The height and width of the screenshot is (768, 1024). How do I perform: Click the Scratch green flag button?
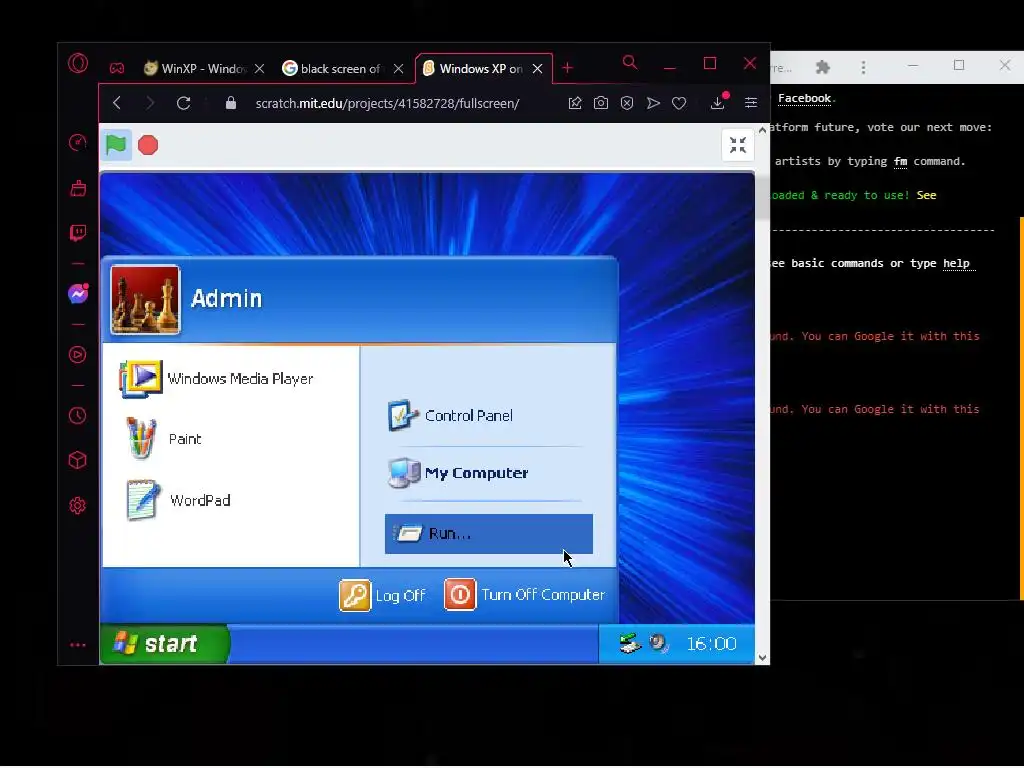click(116, 145)
